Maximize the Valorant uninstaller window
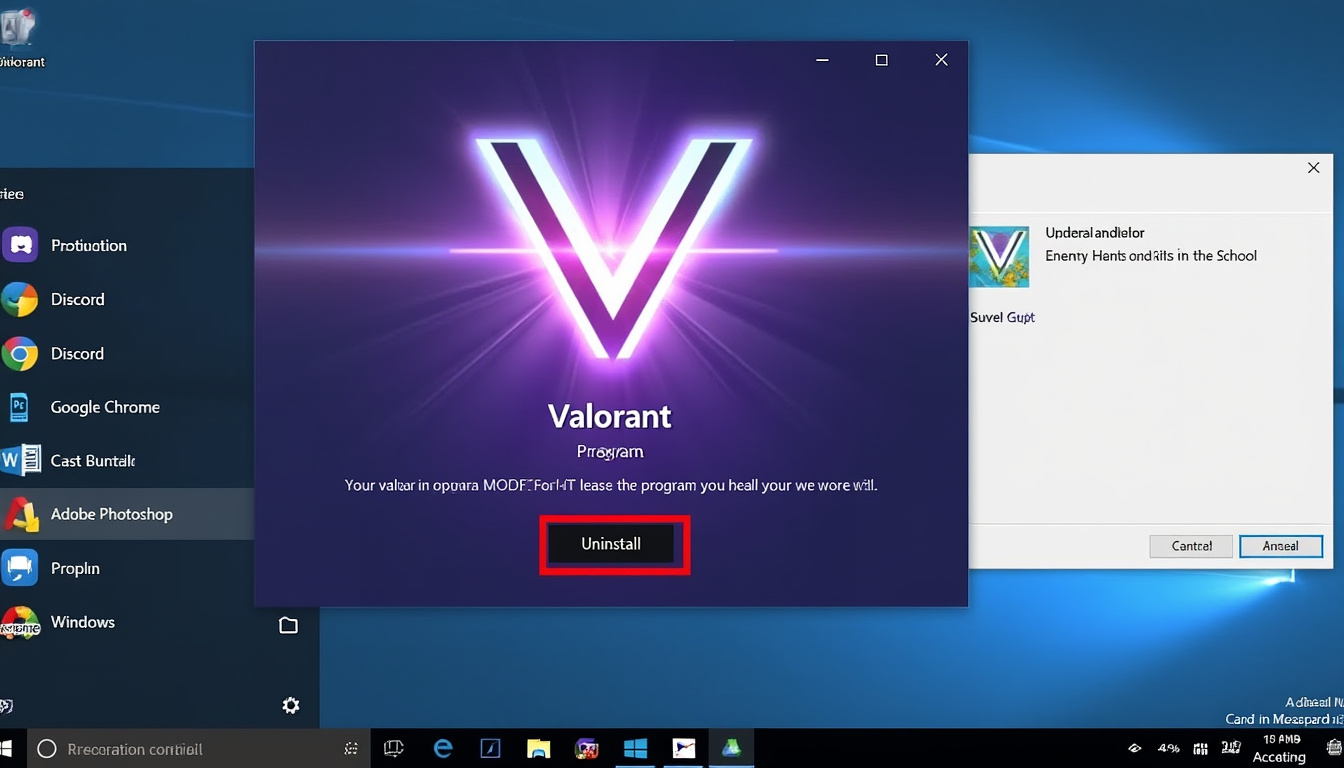The image size is (1344, 768). (x=881, y=60)
